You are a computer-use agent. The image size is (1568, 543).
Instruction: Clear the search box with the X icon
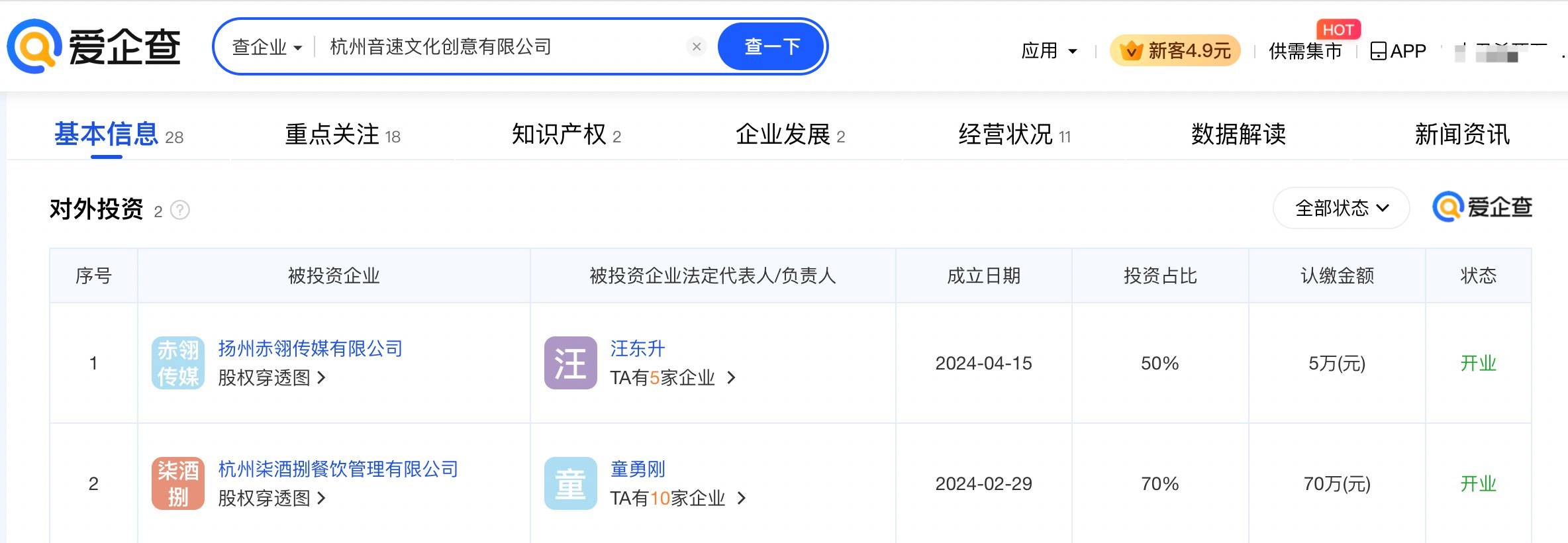[697, 46]
